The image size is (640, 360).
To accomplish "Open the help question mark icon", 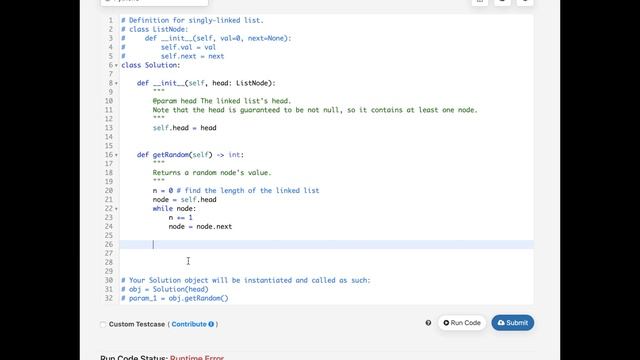I will [428, 323].
